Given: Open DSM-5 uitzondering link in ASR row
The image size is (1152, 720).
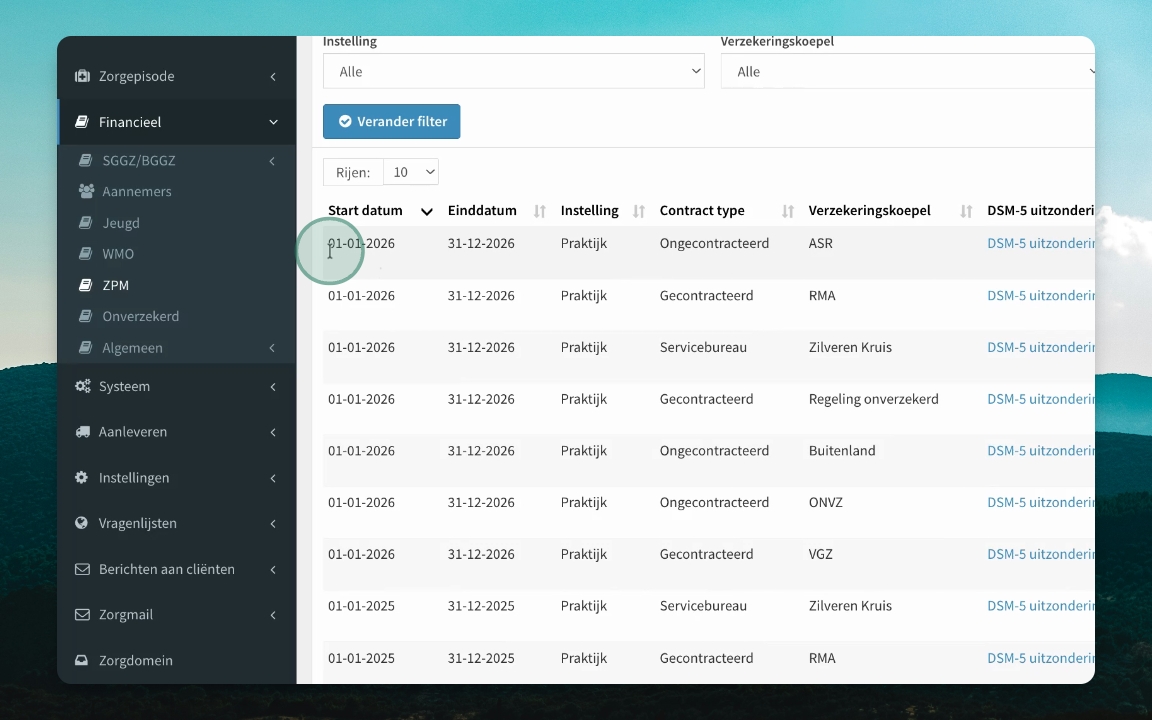Looking at the screenshot, I should 1040,243.
